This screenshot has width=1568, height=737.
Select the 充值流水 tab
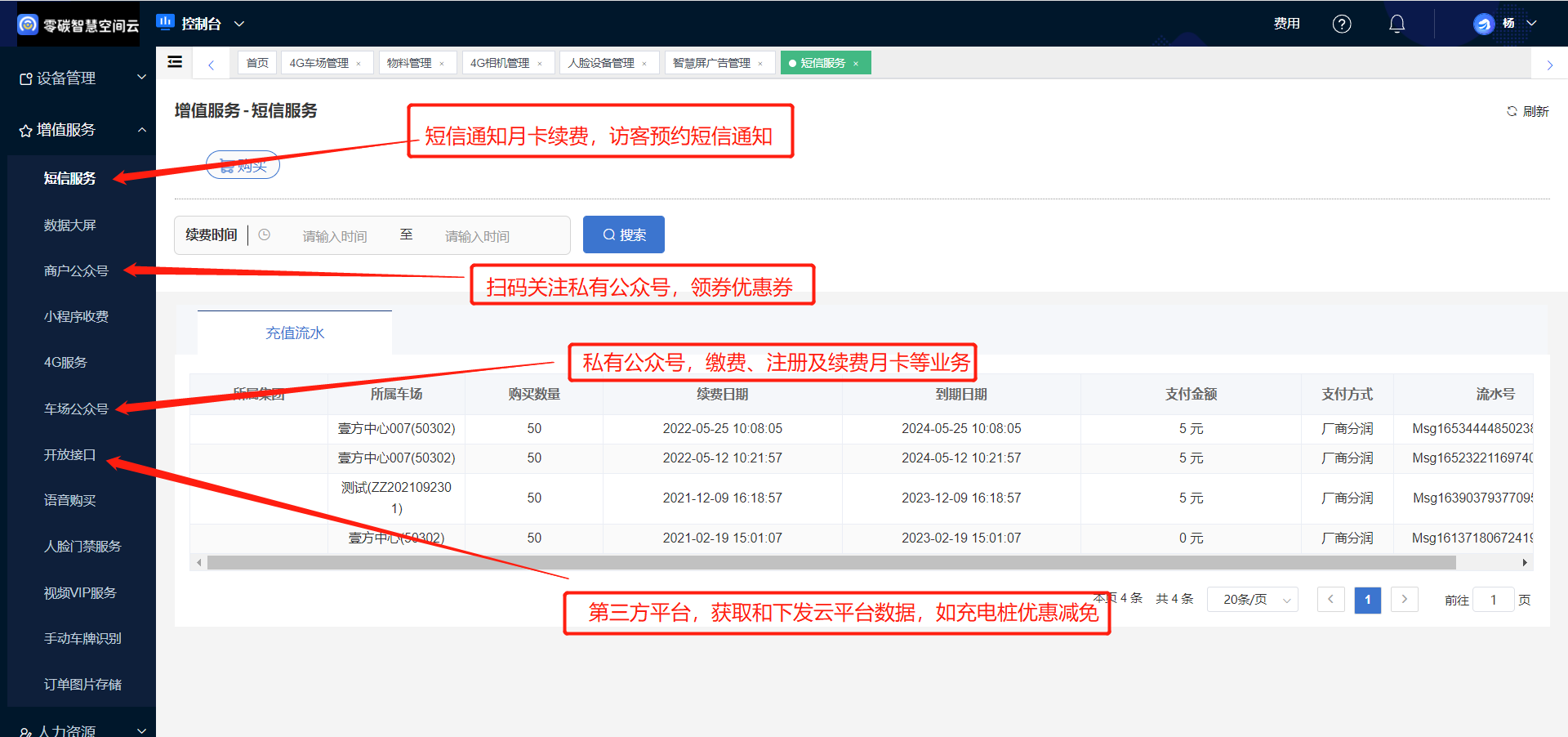[295, 333]
